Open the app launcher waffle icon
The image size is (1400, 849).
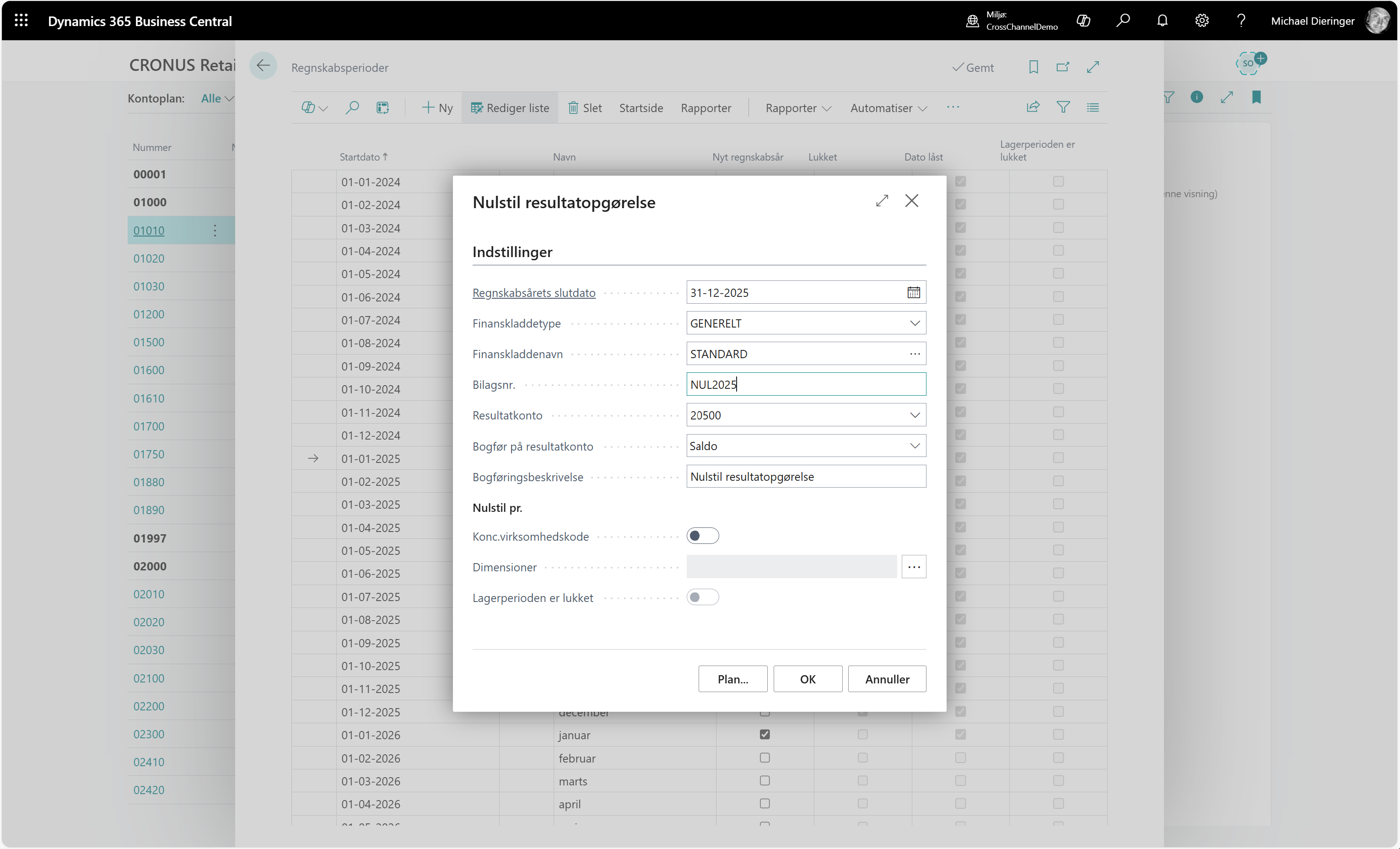(21, 21)
